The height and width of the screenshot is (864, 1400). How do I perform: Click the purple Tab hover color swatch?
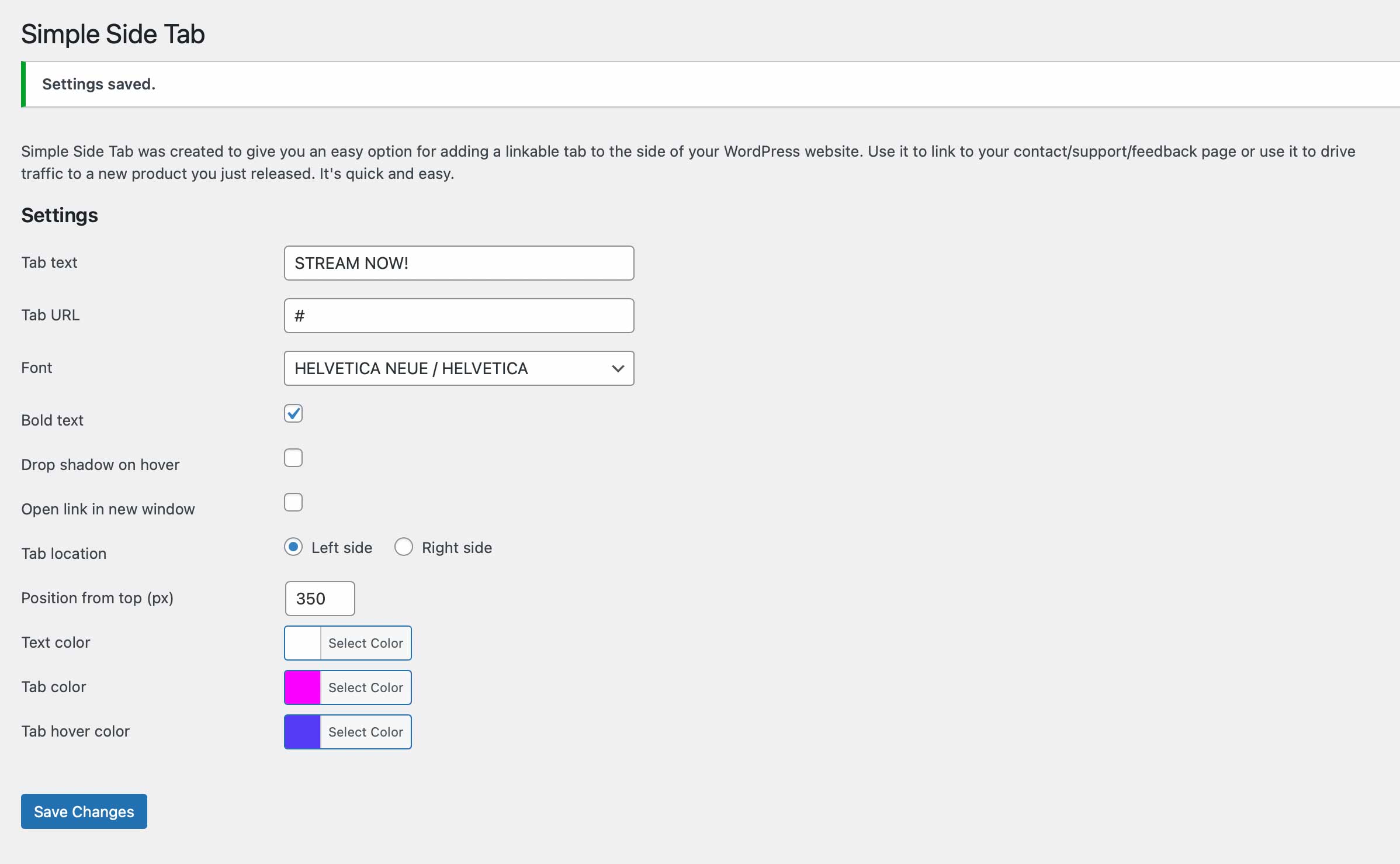coord(302,732)
